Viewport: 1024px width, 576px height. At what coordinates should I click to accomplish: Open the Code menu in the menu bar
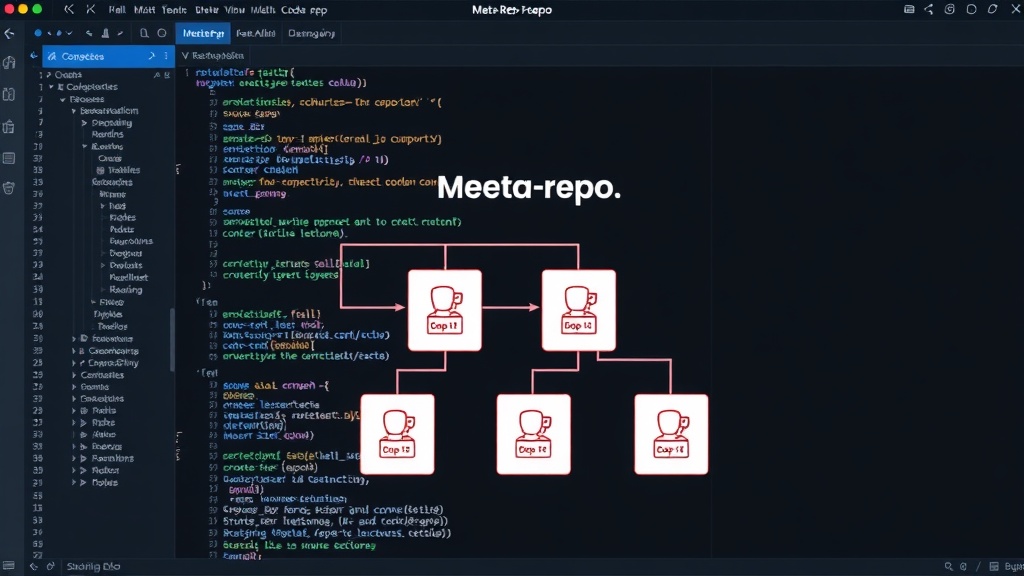[x=293, y=10]
